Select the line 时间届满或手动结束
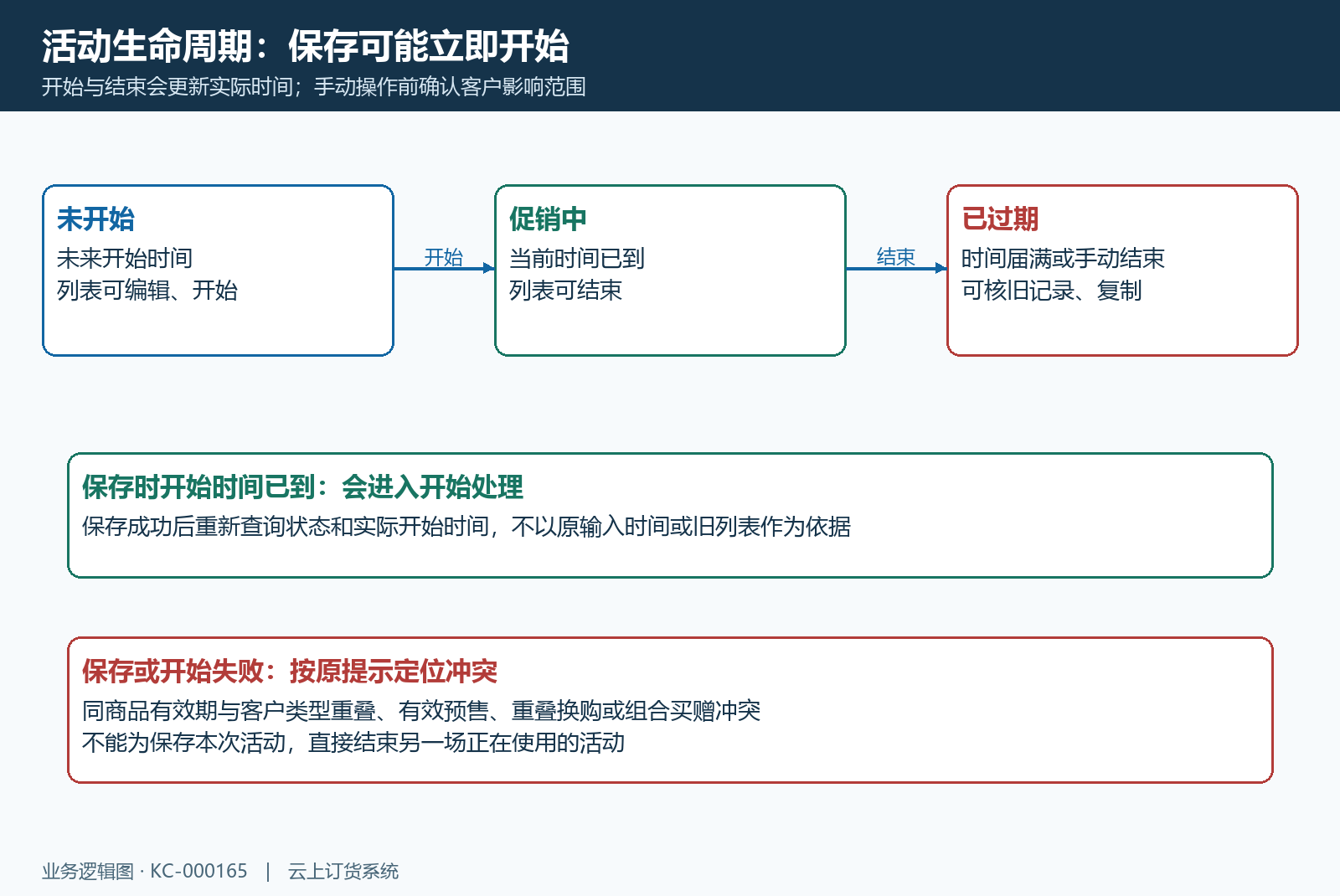 [1063, 258]
